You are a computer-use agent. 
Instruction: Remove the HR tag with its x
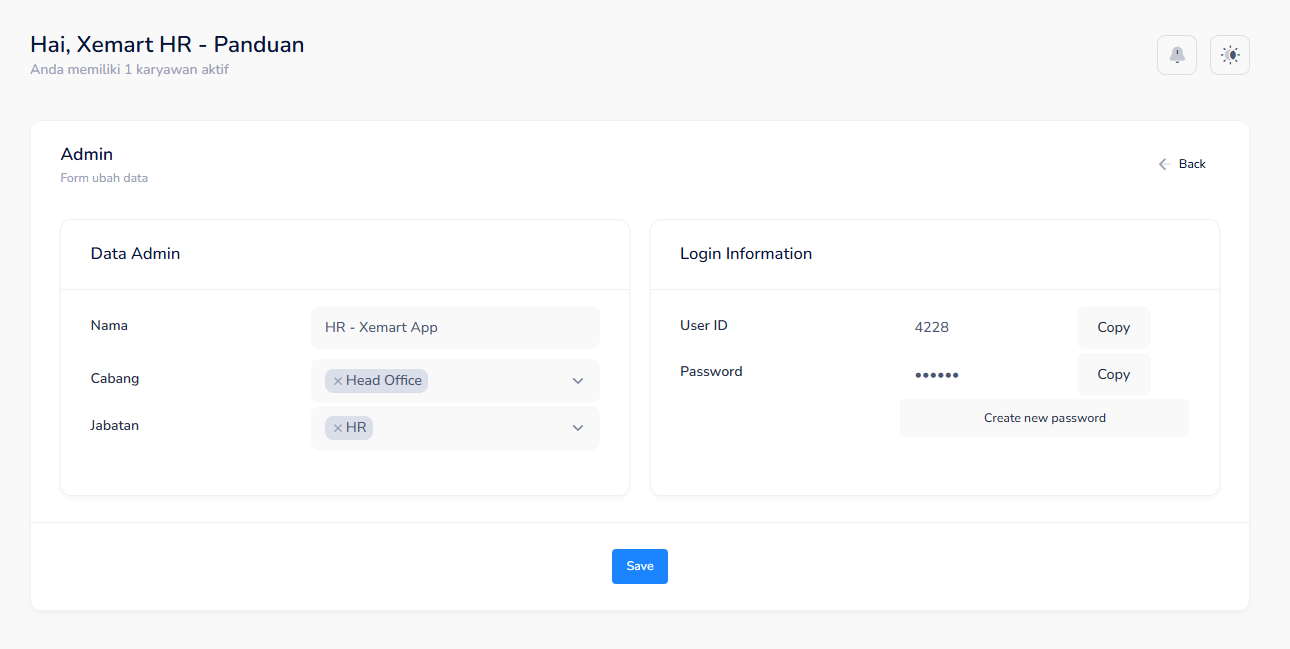click(338, 428)
